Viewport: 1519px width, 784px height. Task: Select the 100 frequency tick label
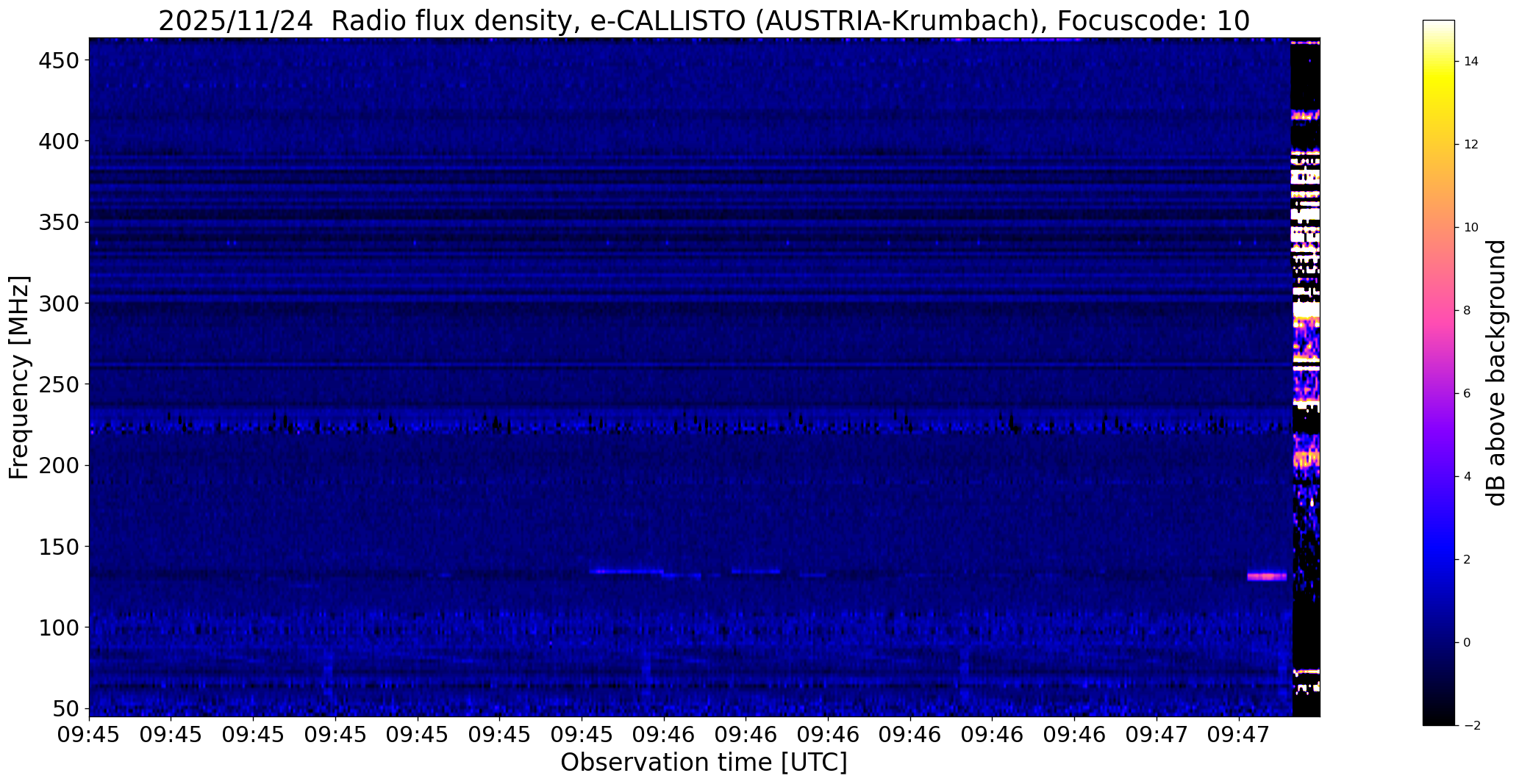point(58,627)
